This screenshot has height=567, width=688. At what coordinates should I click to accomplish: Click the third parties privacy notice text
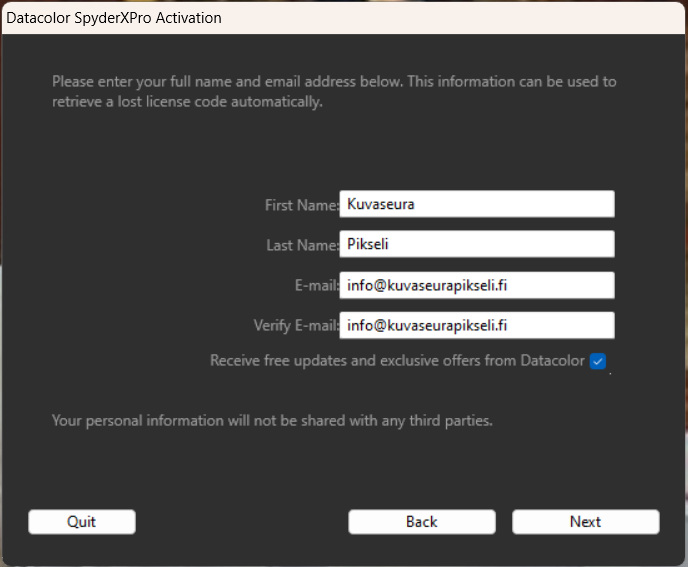pos(272,421)
